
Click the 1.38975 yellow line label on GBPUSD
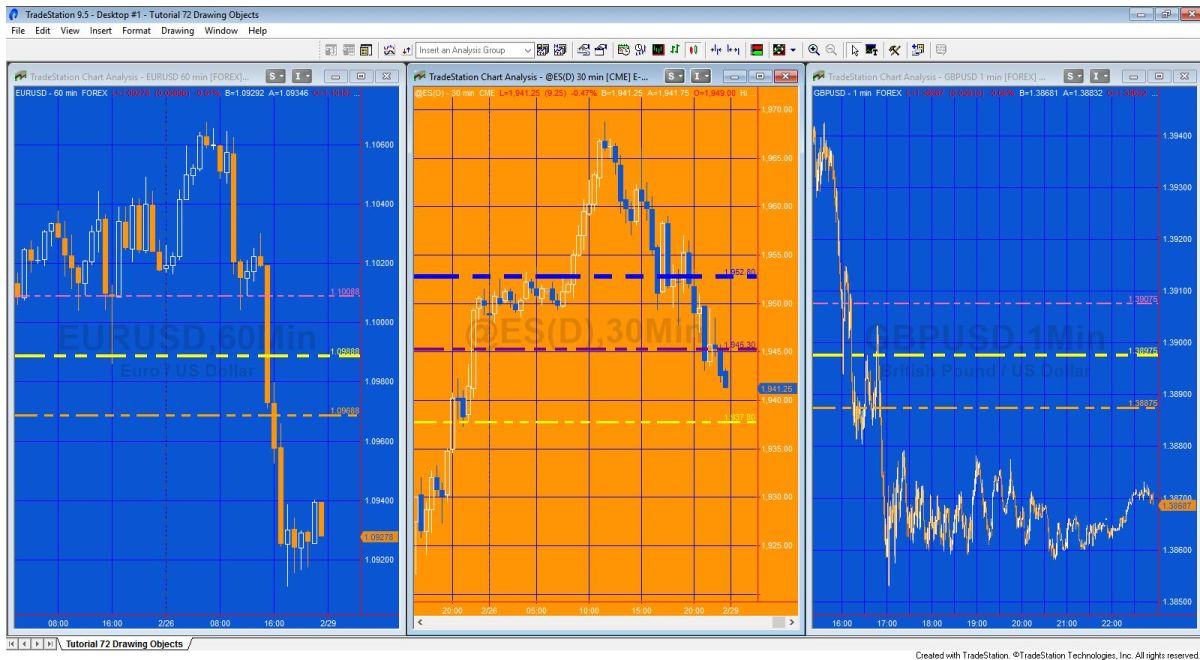[x=1143, y=351]
